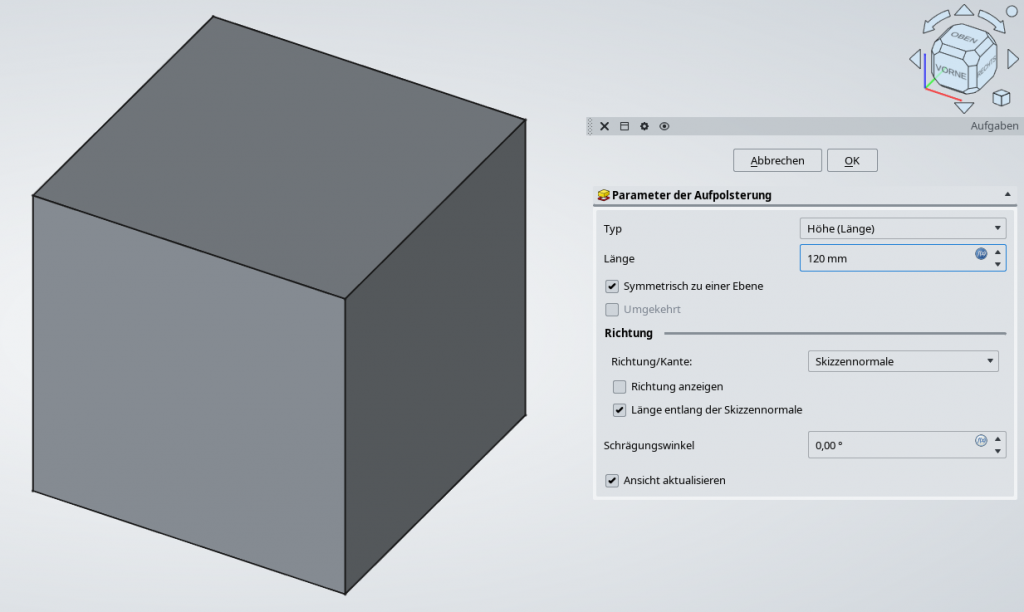The height and width of the screenshot is (612, 1024).
Task: Rotate view clockwise with curved right arrow
Action: [x=991, y=22]
